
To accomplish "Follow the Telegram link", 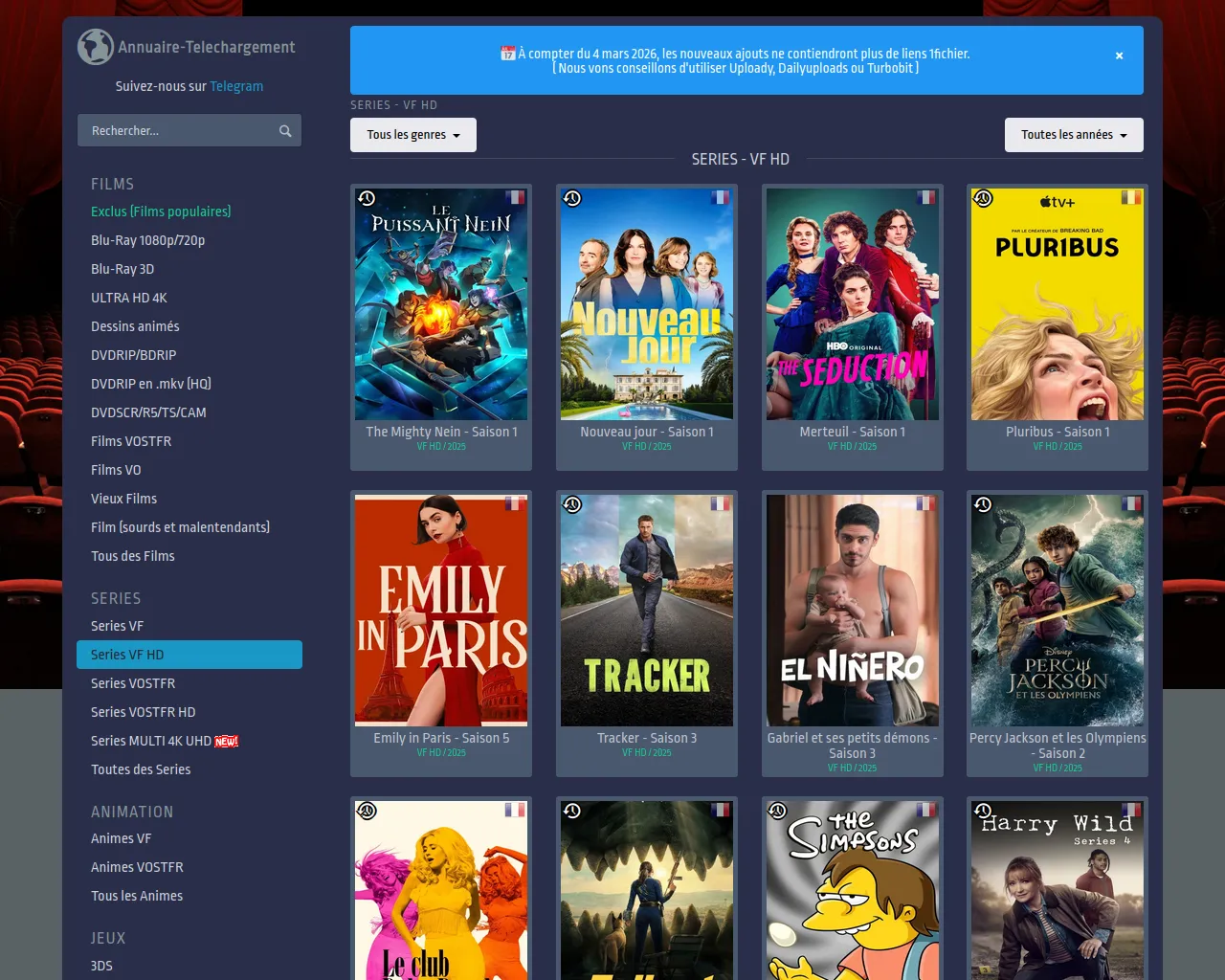I will [236, 86].
